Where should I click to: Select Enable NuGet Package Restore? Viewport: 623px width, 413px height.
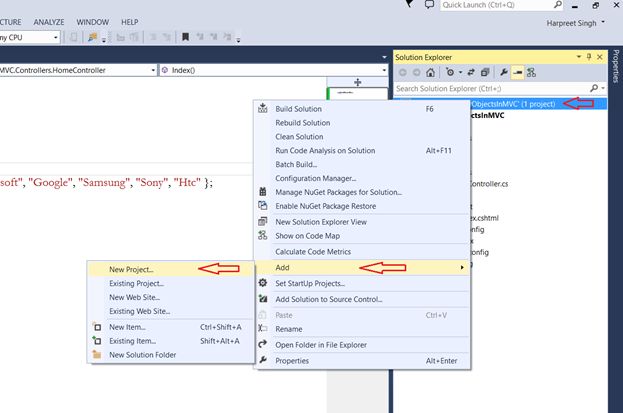coord(362,206)
